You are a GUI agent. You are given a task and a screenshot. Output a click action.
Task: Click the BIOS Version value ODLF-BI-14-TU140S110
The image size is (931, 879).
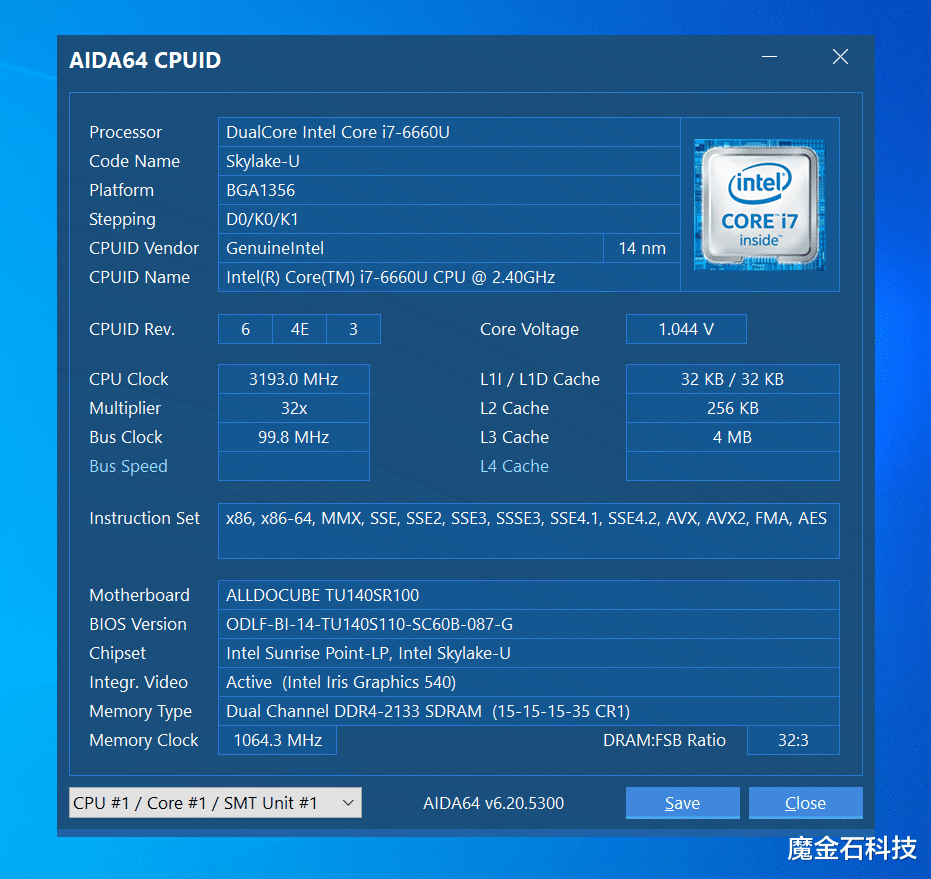pyautogui.click(x=529, y=624)
